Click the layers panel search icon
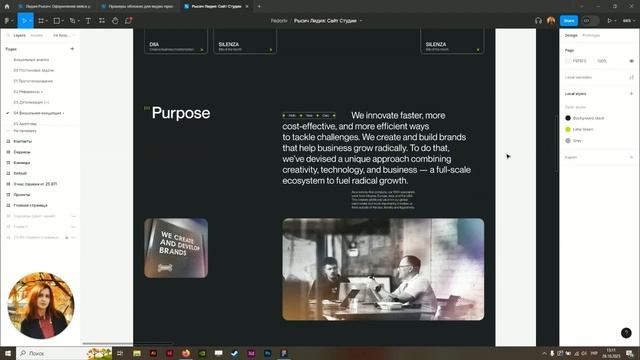The width and height of the screenshot is (640, 360). point(8,36)
